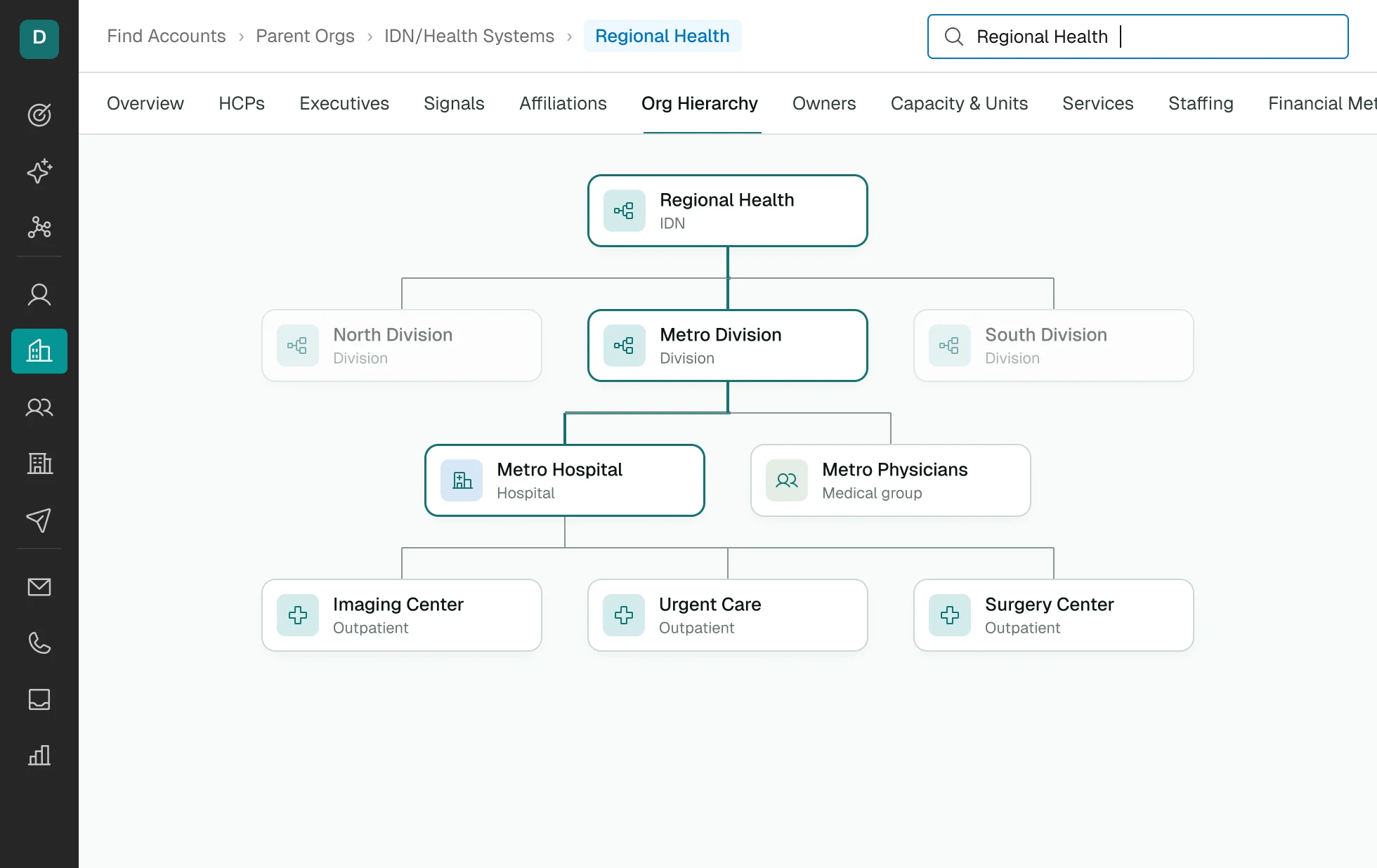
Task: Open the inbox tray icon in sidebar
Action: (x=39, y=699)
